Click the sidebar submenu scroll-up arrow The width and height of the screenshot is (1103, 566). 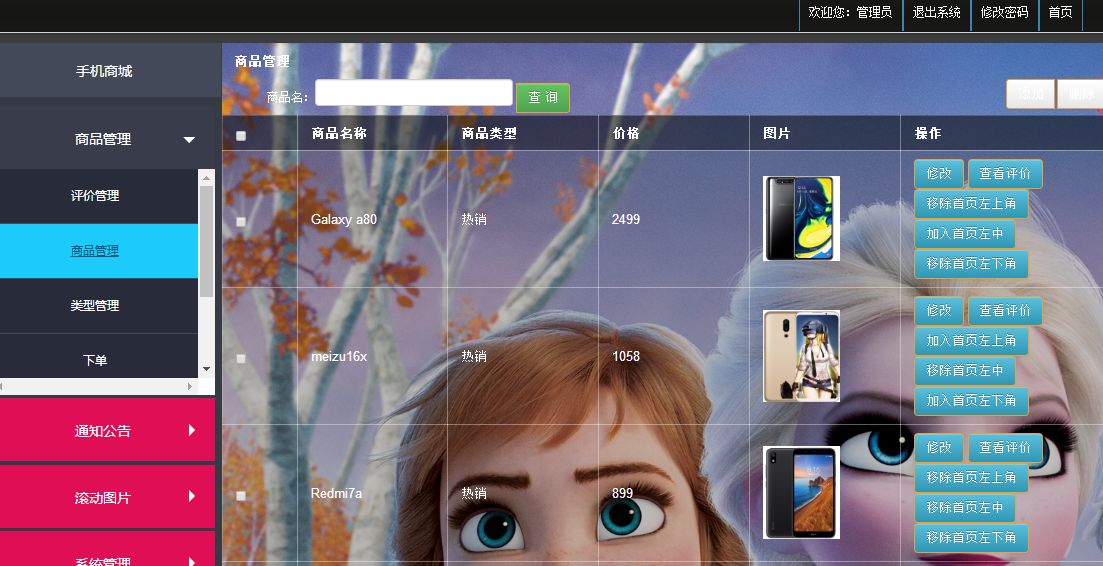[206, 179]
